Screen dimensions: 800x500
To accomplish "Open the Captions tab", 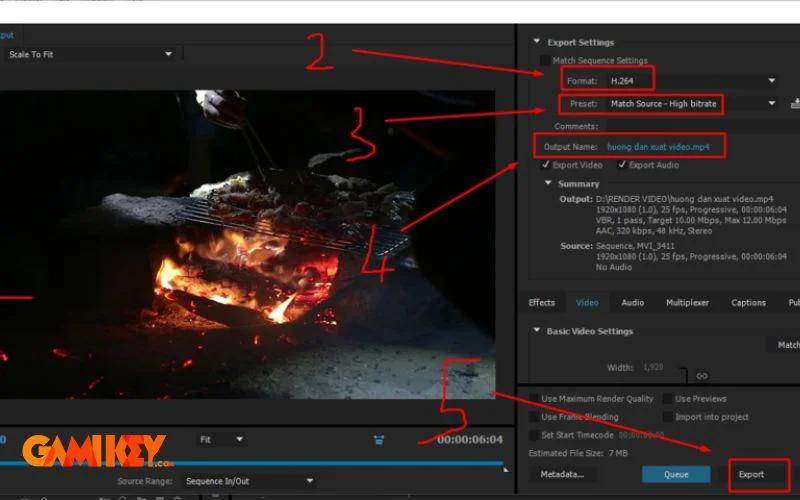I will pos(748,303).
